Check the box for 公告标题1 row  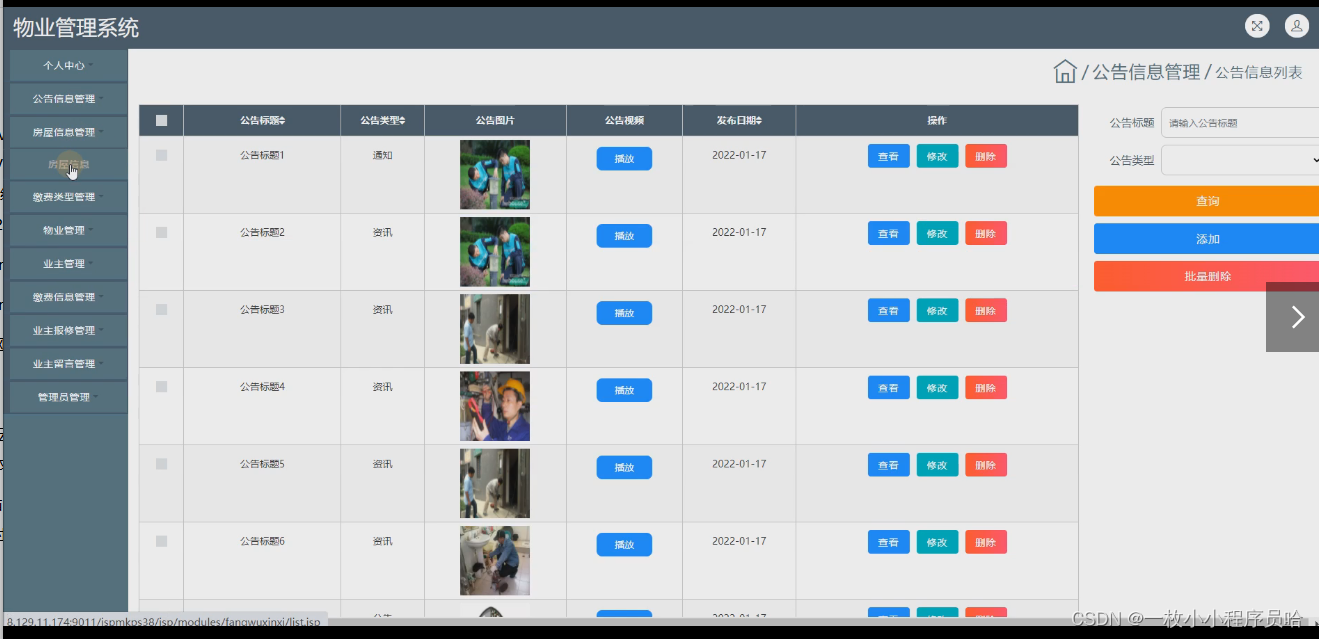(x=162, y=155)
